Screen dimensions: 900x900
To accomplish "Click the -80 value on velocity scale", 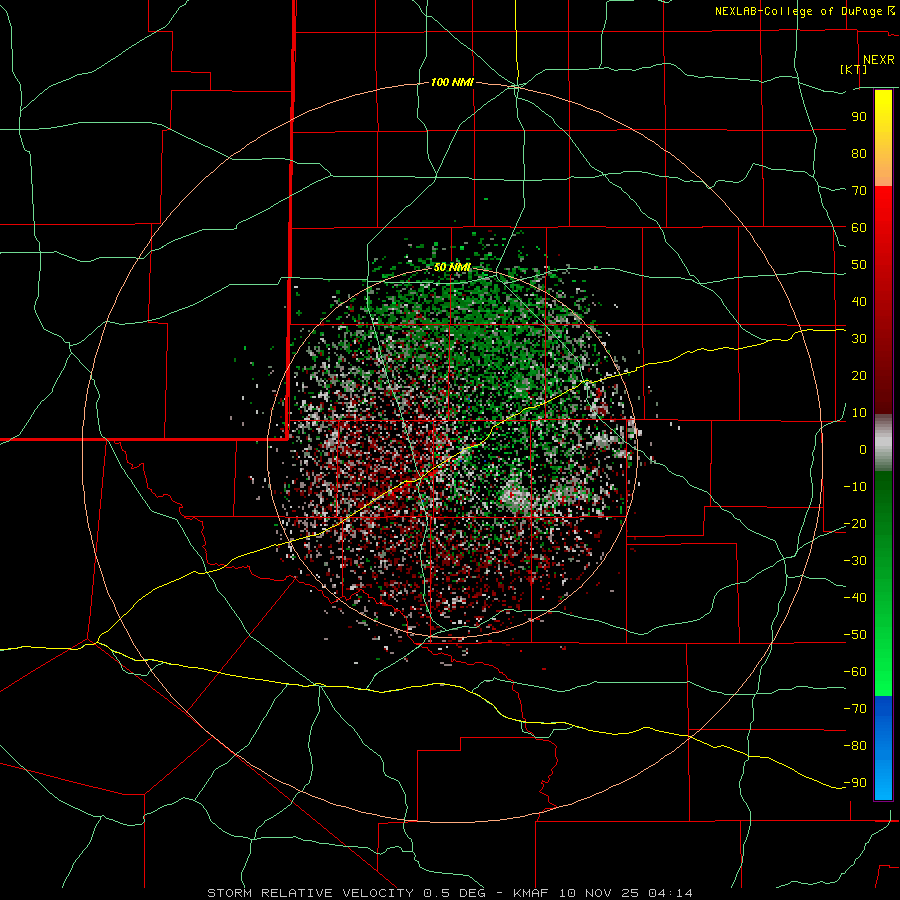I will (x=855, y=746).
